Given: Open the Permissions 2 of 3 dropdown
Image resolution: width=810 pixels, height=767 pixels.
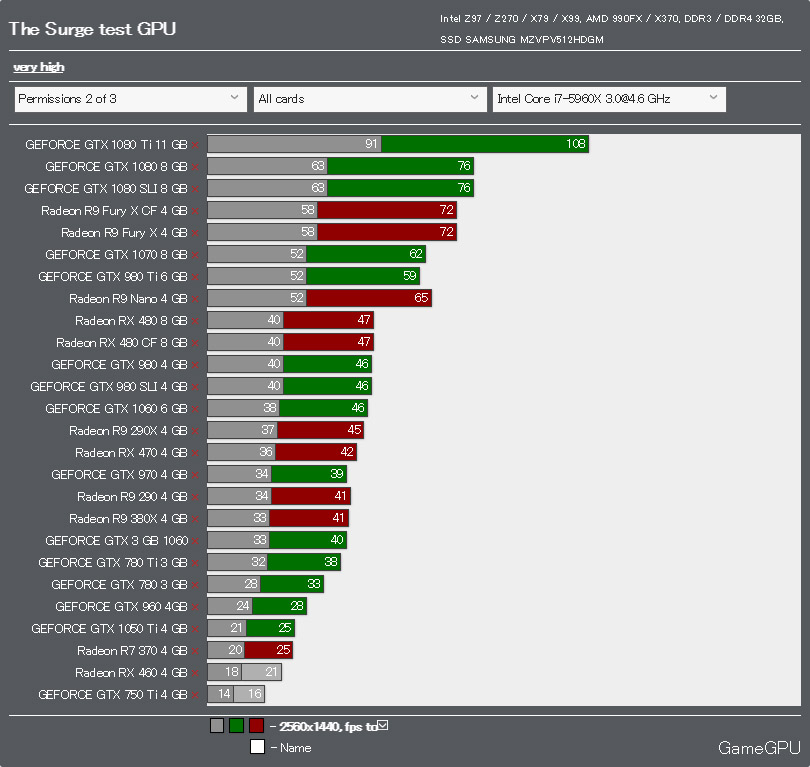Looking at the screenshot, I should (x=130, y=99).
